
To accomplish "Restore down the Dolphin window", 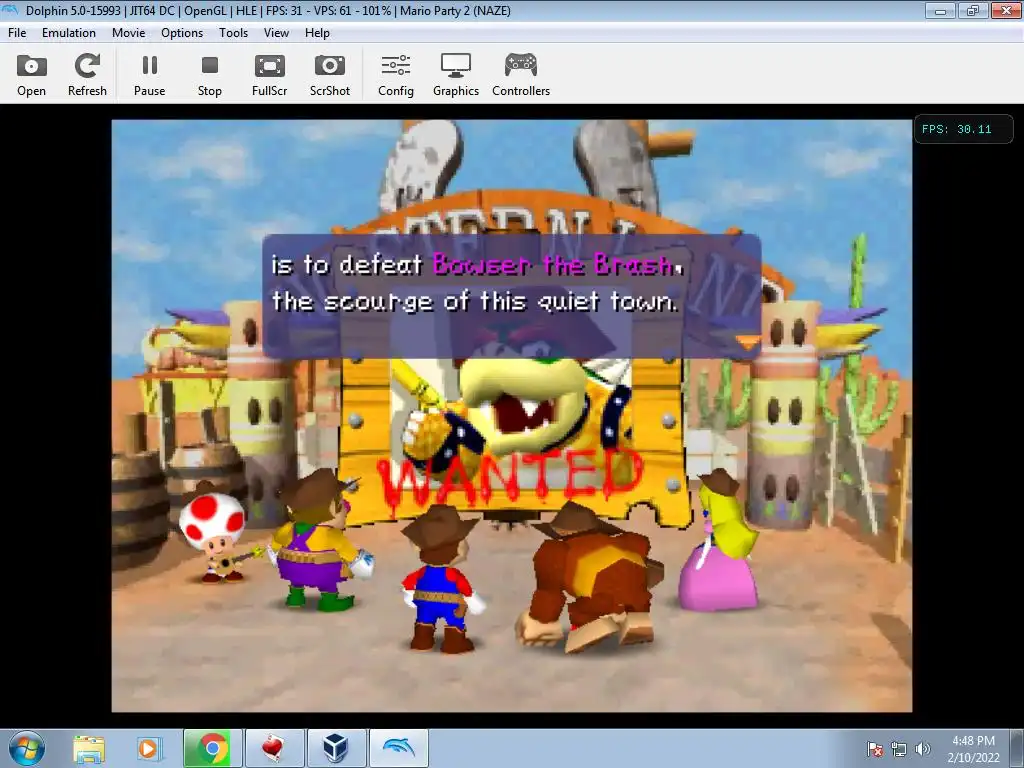I will [x=973, y=10].
